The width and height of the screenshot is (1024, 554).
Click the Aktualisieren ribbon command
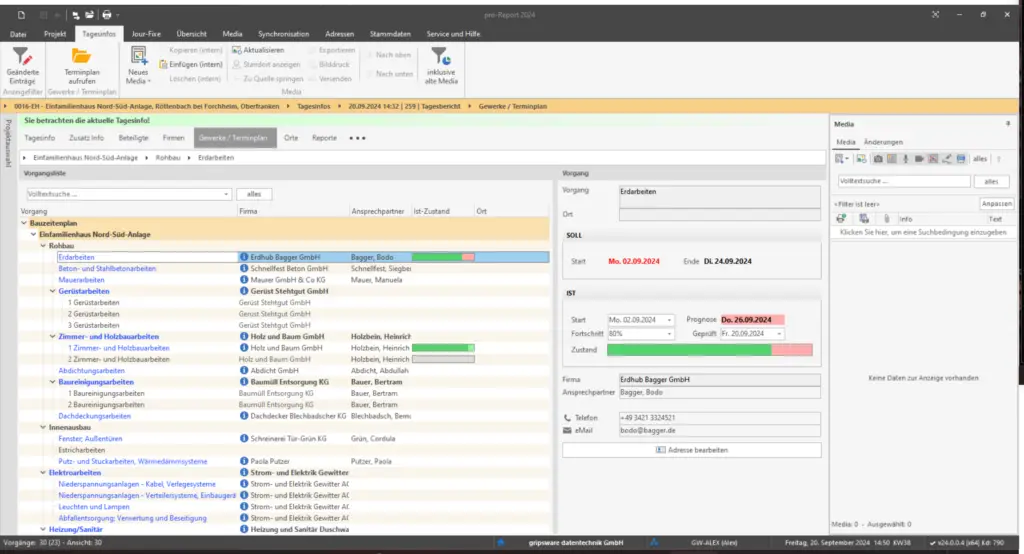coord(258,50)
